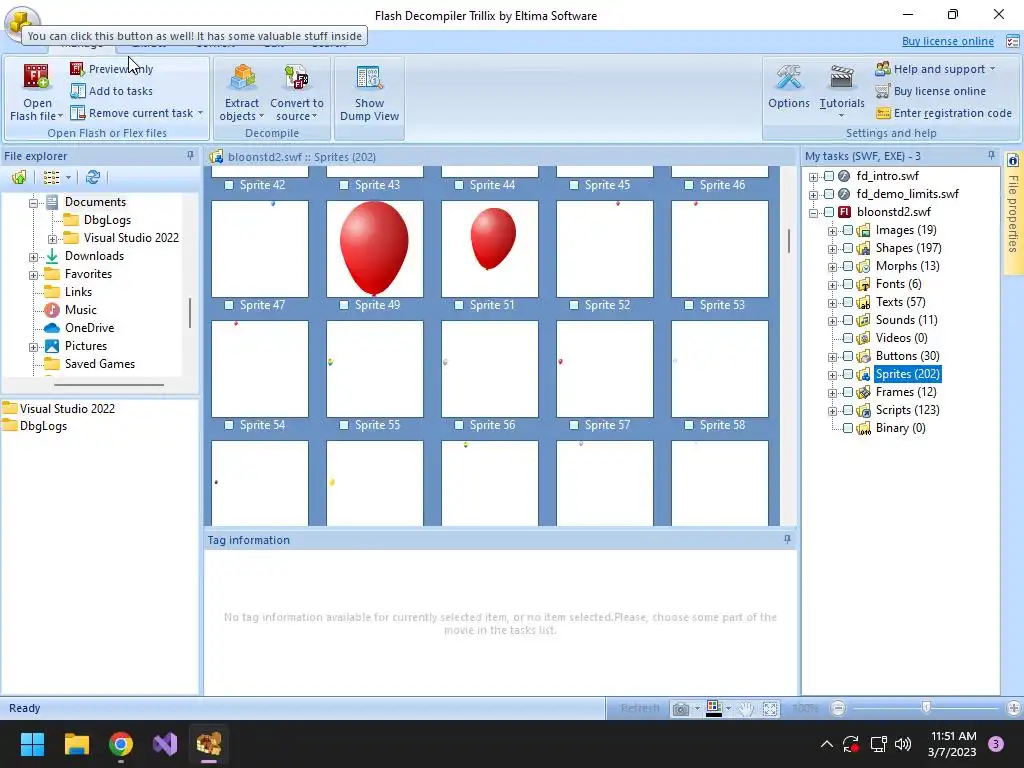Pin the My tasks panel
The width and height of the screenshot is (1024, 768).
pos(991,155)
